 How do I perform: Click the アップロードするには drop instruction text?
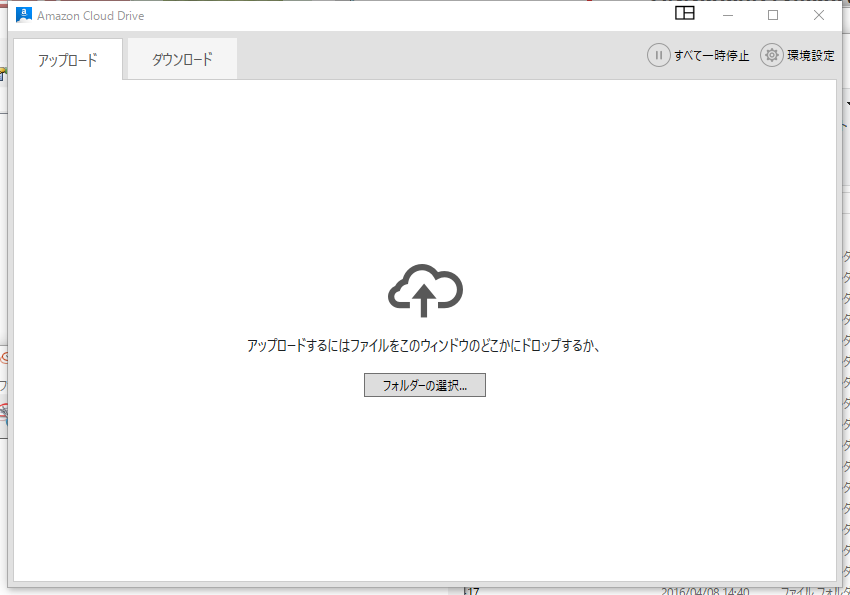423,345
